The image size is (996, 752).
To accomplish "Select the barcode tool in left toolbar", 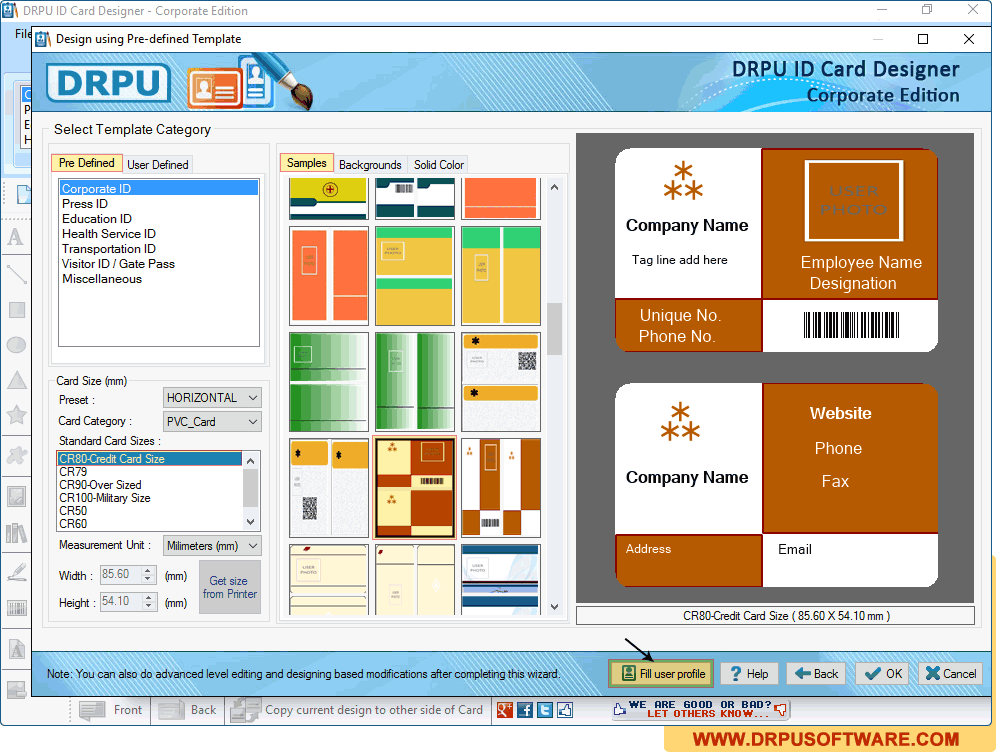I will [16, 608].
